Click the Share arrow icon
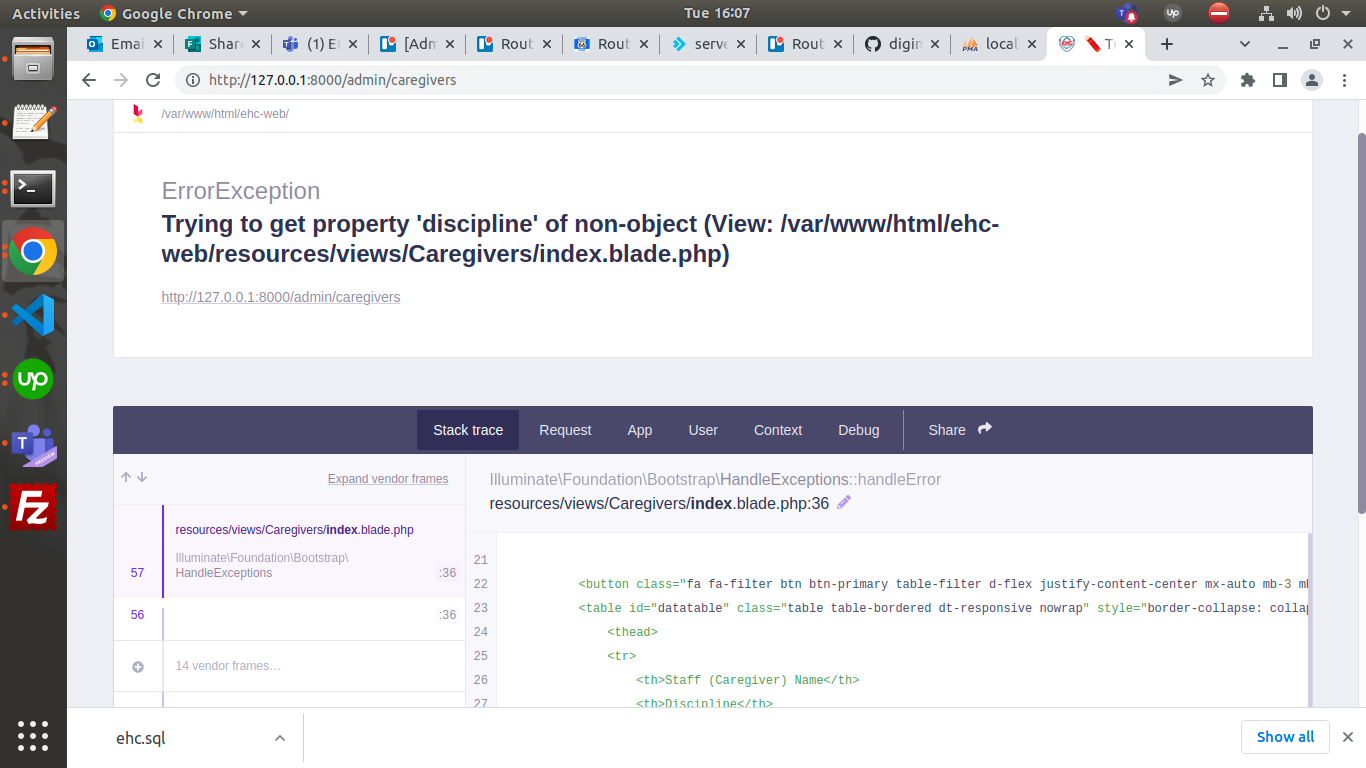Viewport: 1366px width, 768px height. point(985,429)
